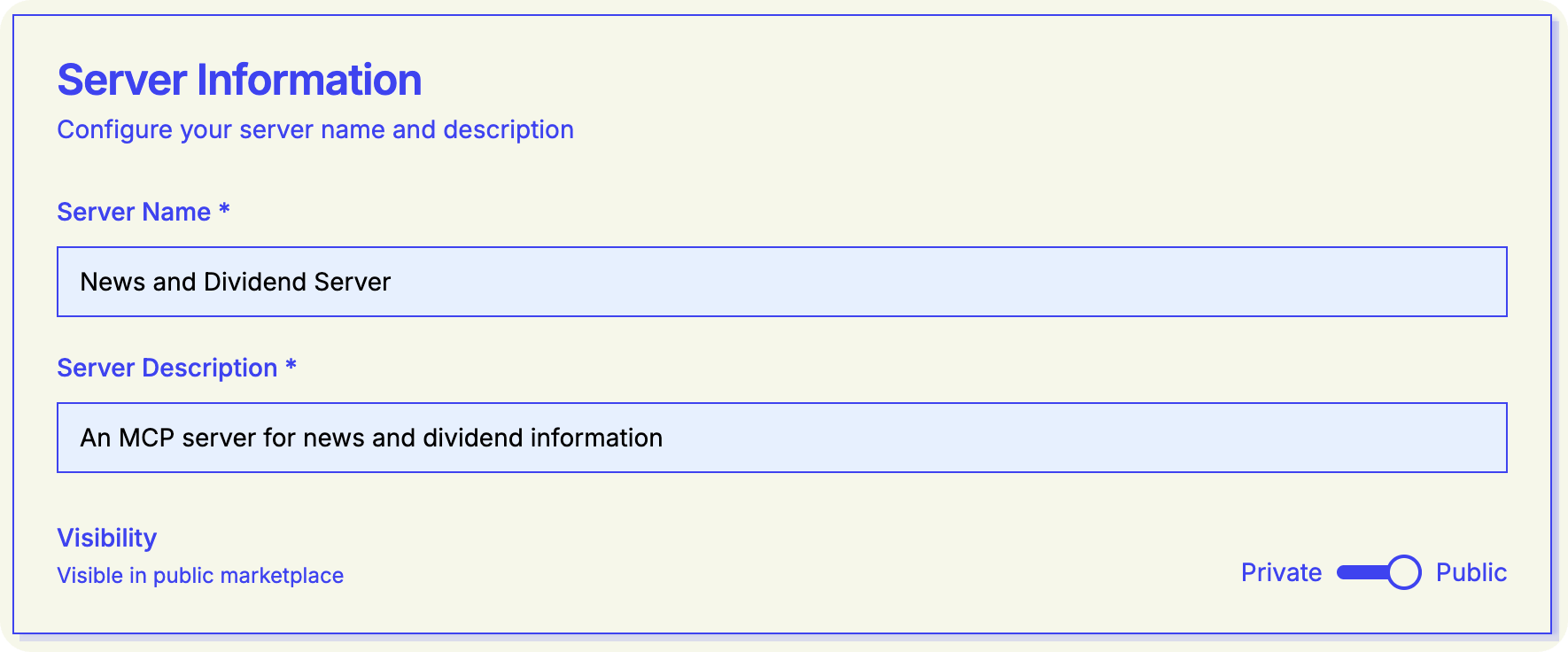Click the filled track of the Private/Public switch

[x=1361, y=572]
